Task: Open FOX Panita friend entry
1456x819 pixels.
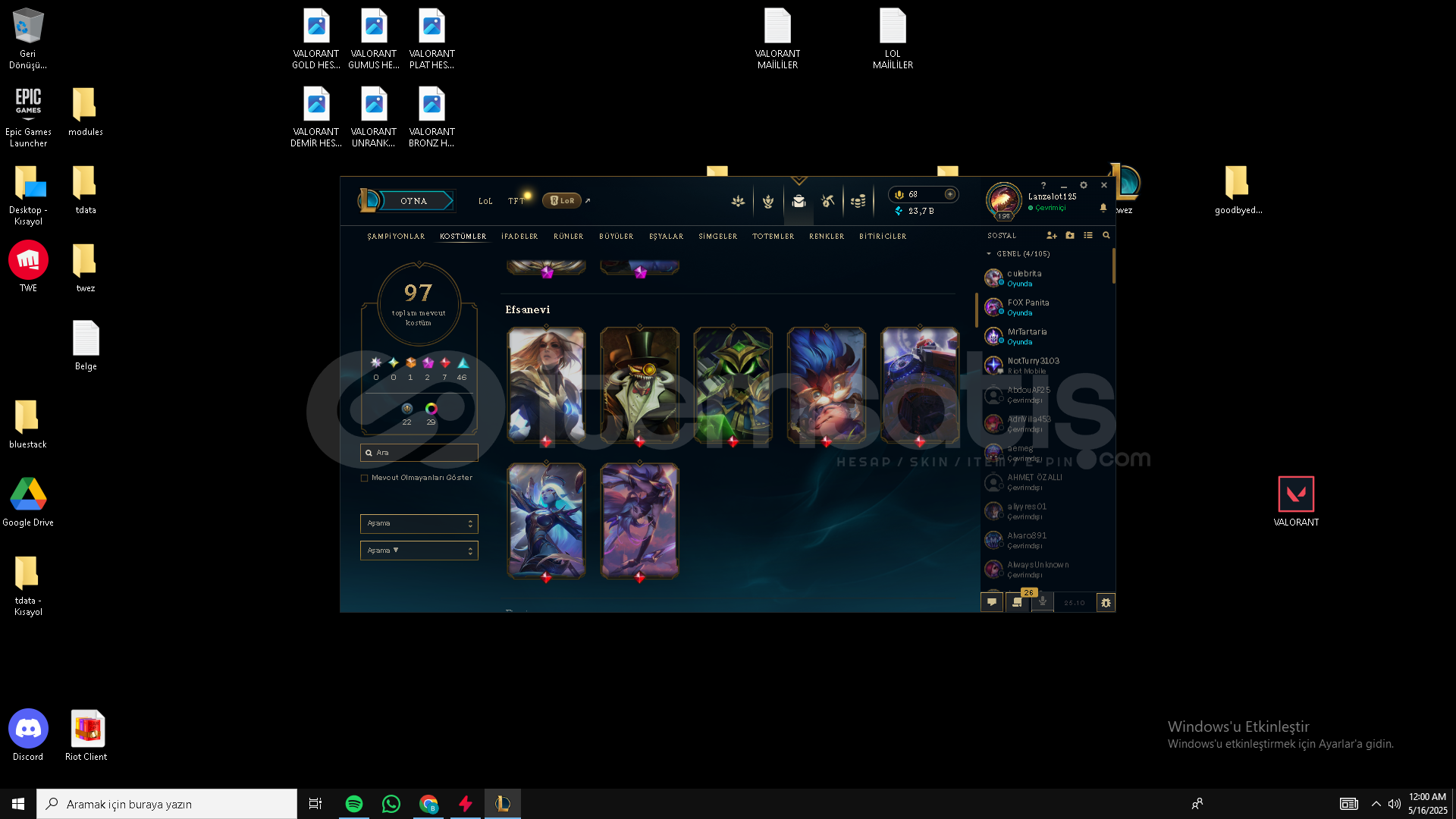Action: pos(1045,307)
